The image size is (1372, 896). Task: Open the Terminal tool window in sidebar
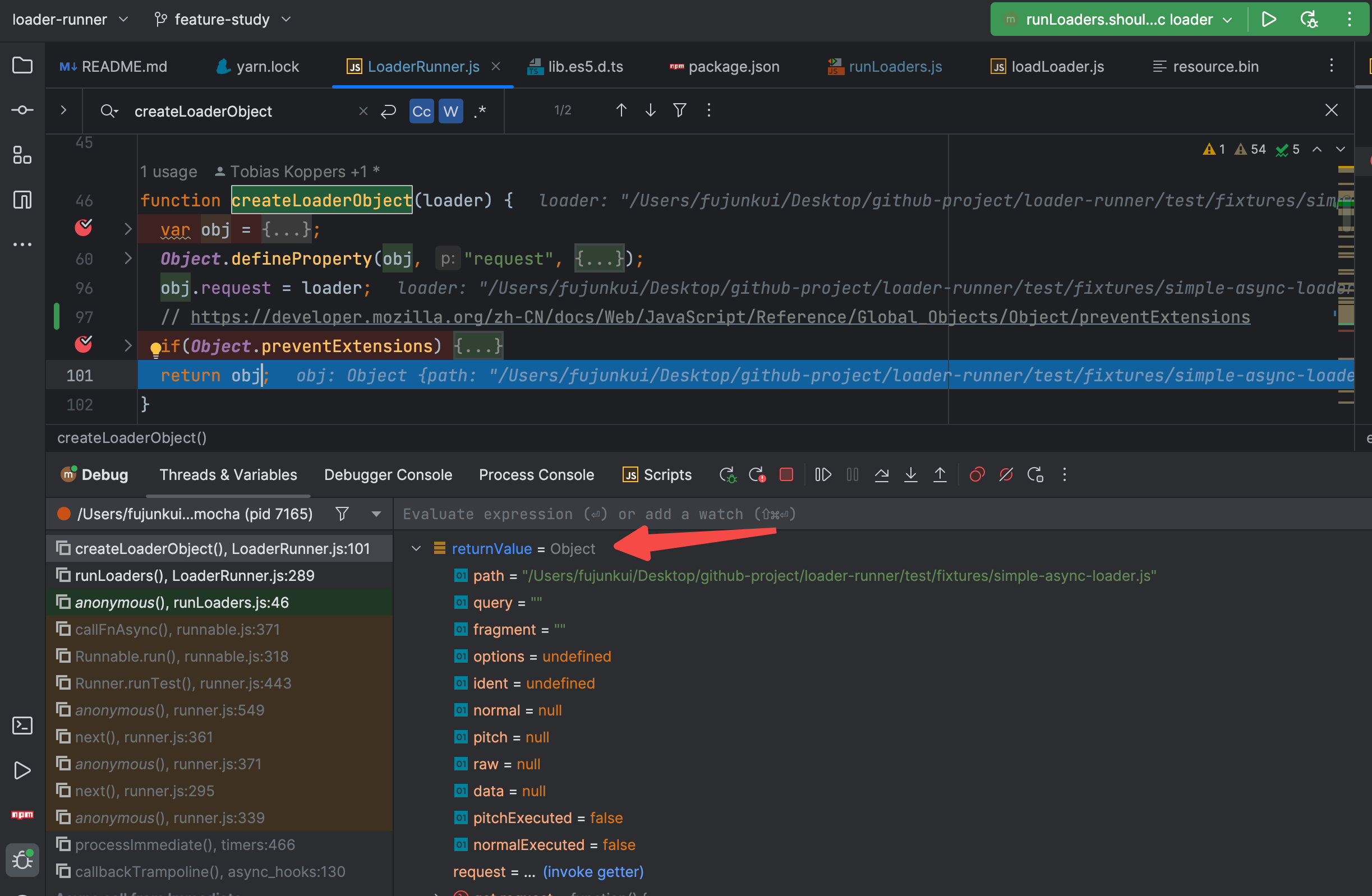tap(22, 726)
